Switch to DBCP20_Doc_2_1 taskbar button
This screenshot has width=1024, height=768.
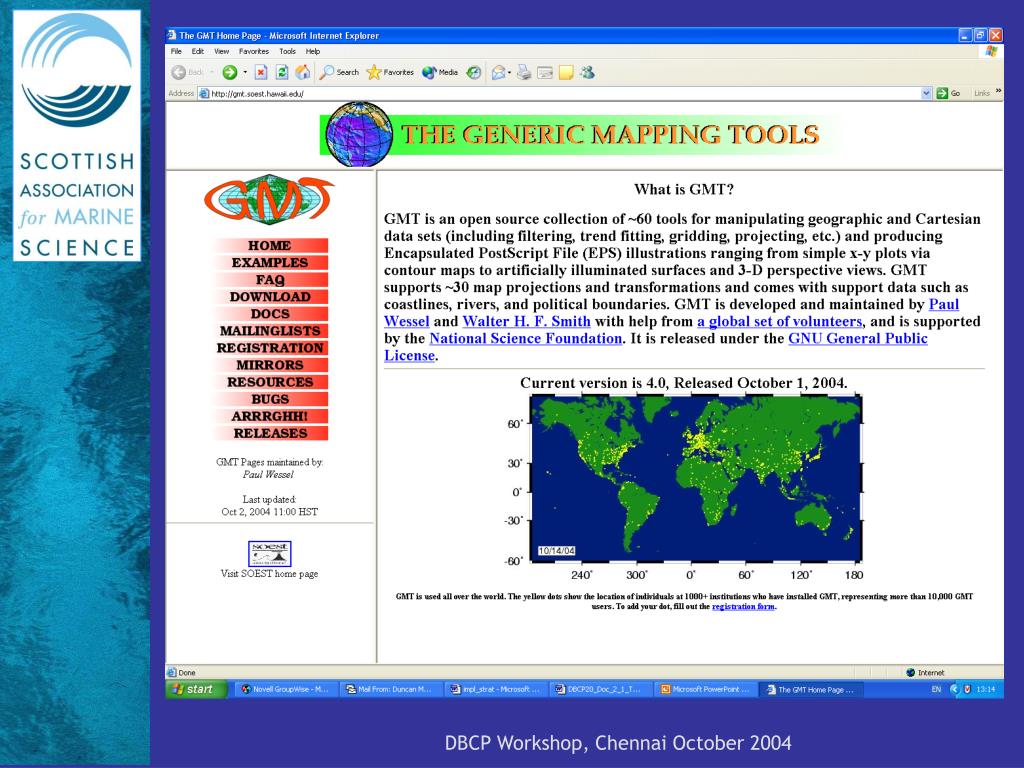599,689
